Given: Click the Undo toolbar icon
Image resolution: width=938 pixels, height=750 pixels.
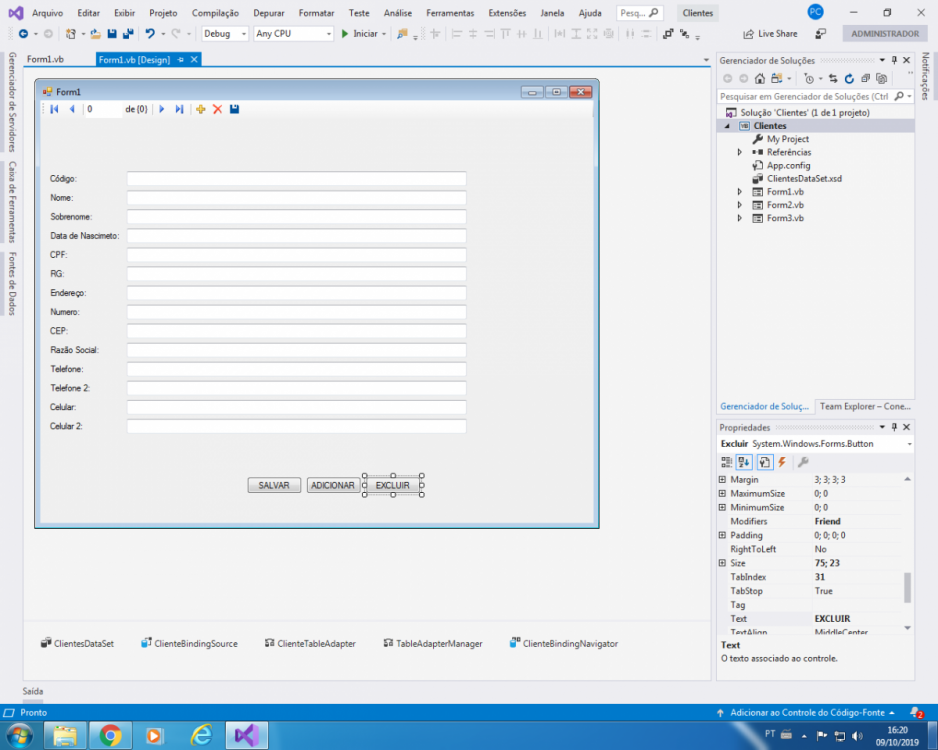Looking at the screenshot, I should click(x=150, y=33).
